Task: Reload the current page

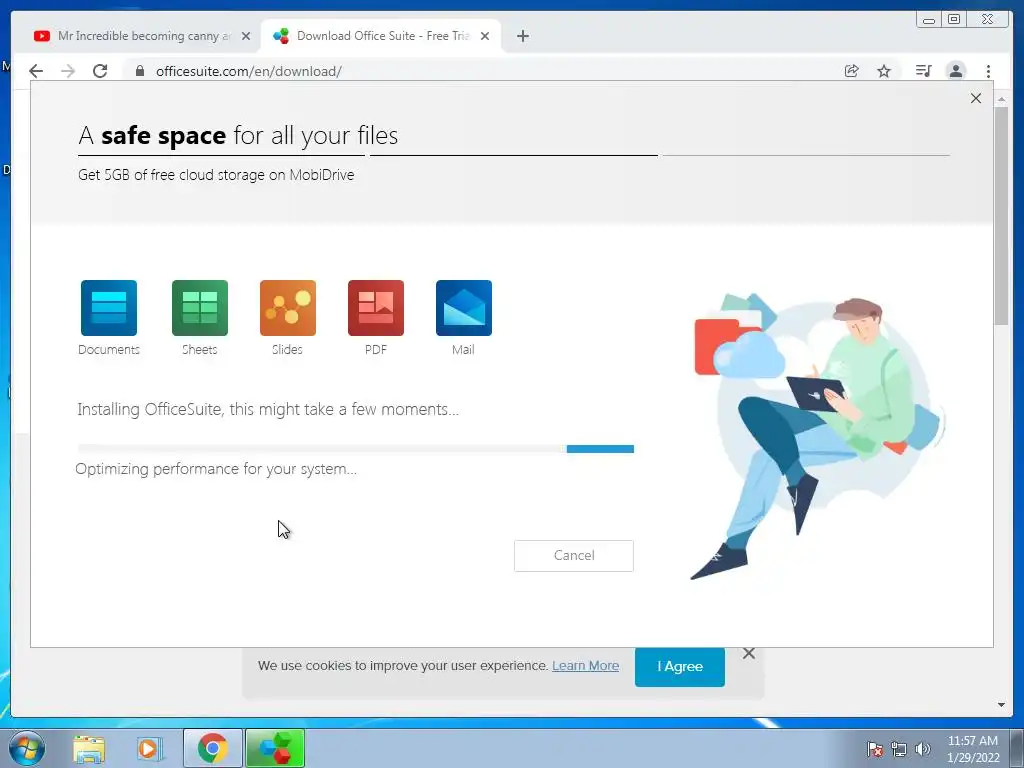Action: (x=100, y=71)
